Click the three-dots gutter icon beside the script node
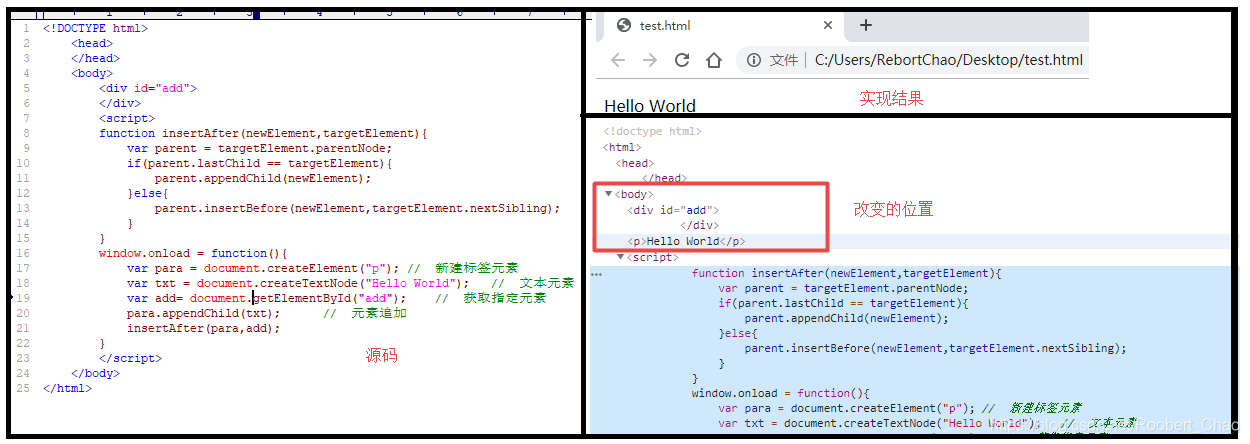 [x=597, y=273]
